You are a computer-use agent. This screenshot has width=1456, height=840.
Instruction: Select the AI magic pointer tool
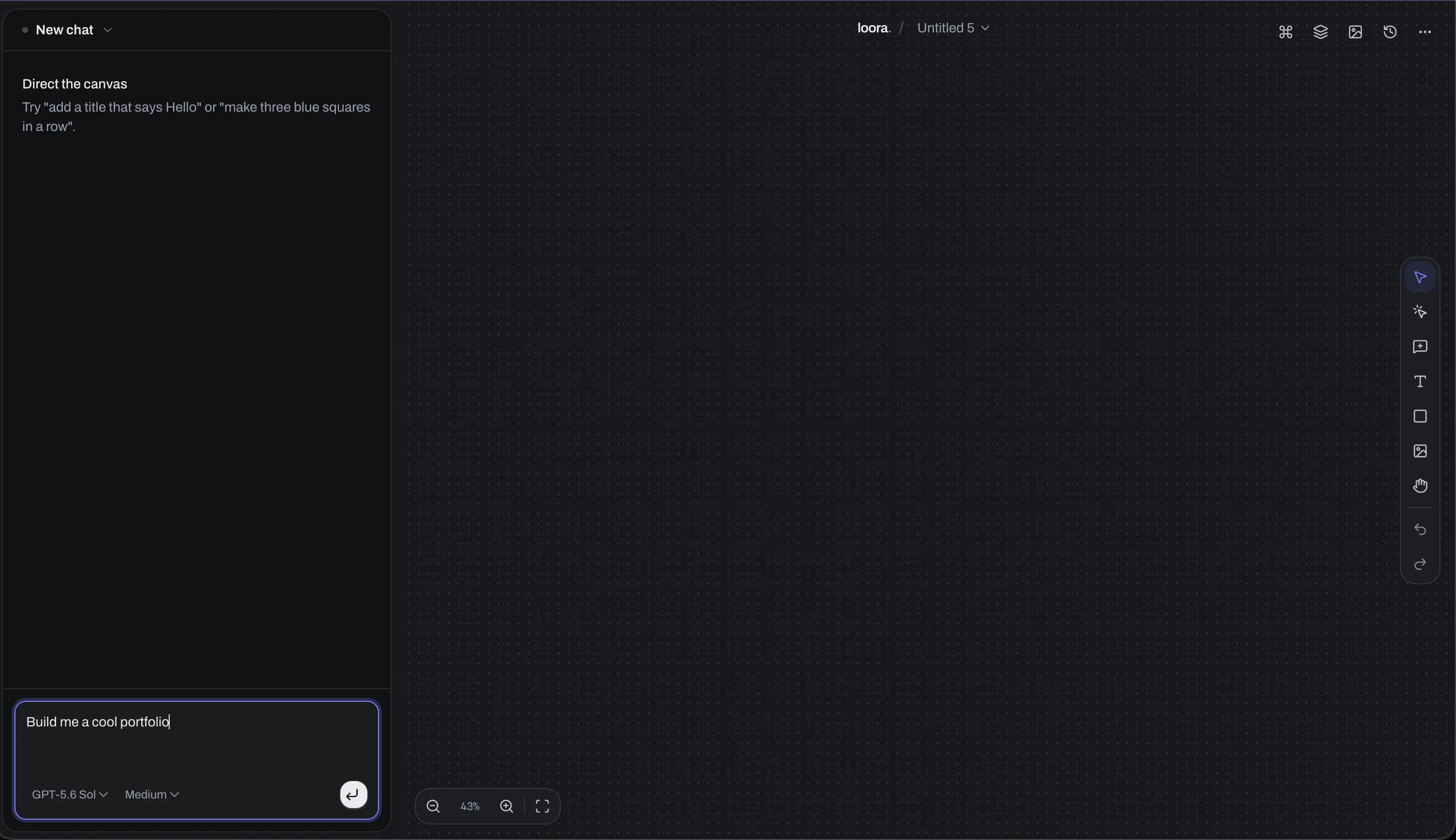coord(1420,312)
